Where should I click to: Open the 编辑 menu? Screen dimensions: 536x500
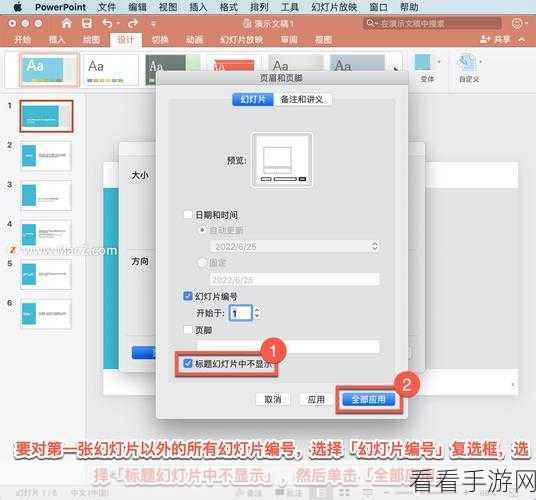137,7
